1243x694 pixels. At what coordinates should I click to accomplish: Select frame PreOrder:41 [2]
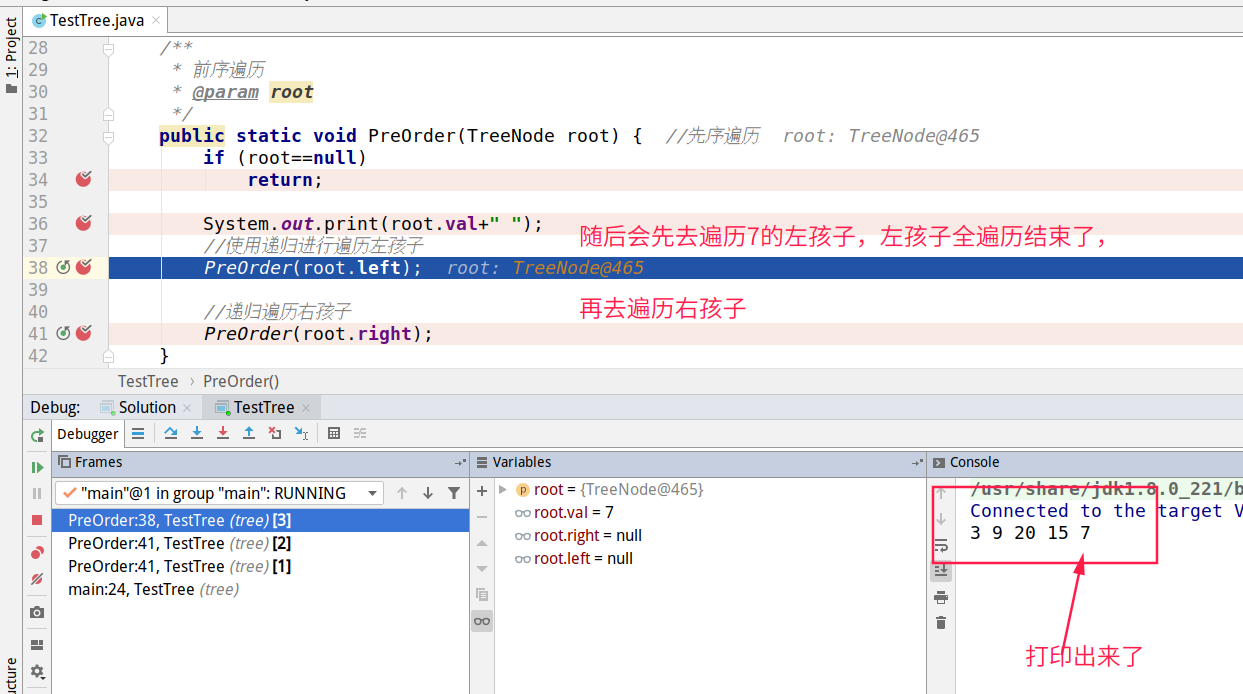260,543
